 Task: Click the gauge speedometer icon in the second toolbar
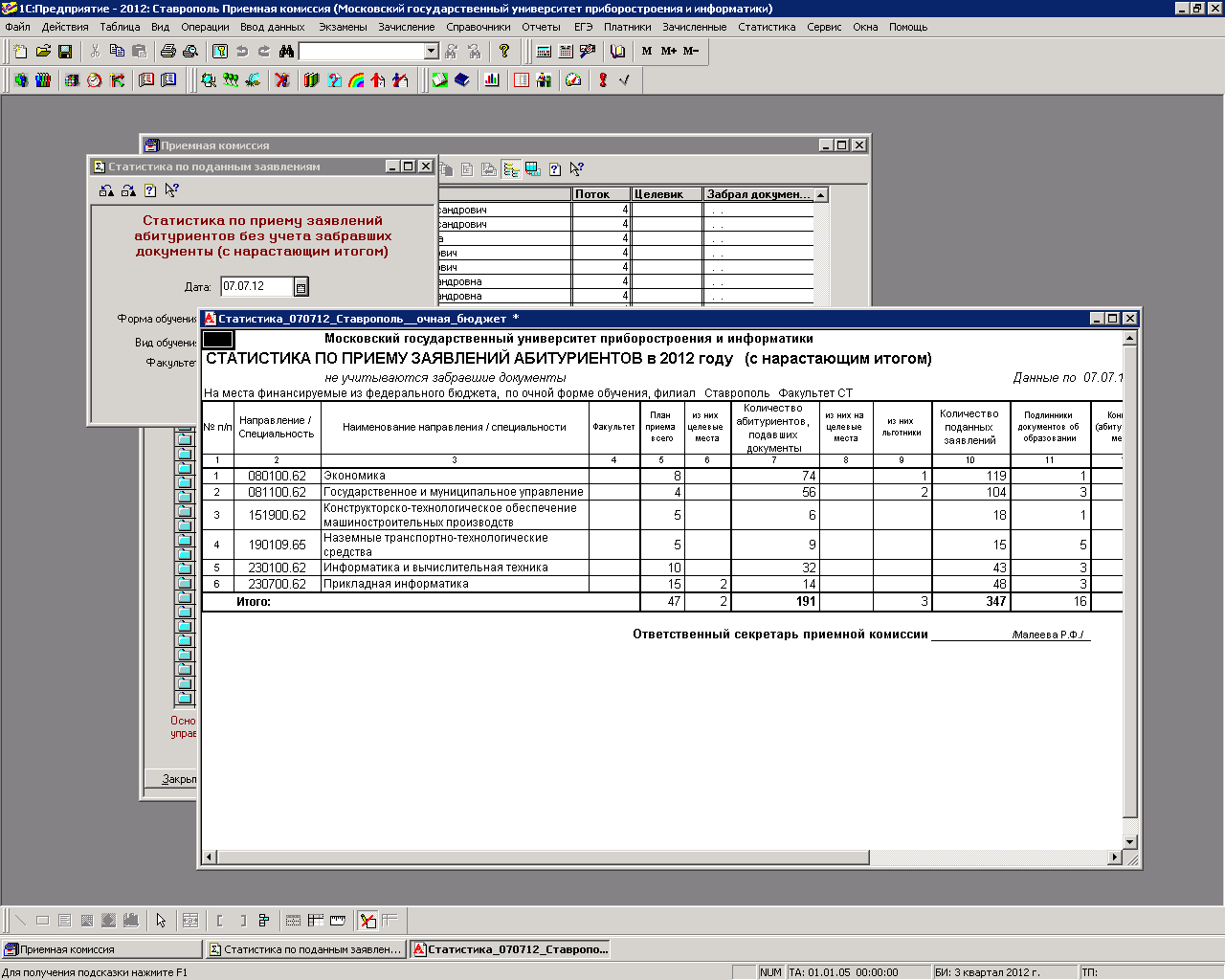coord(573,80)
